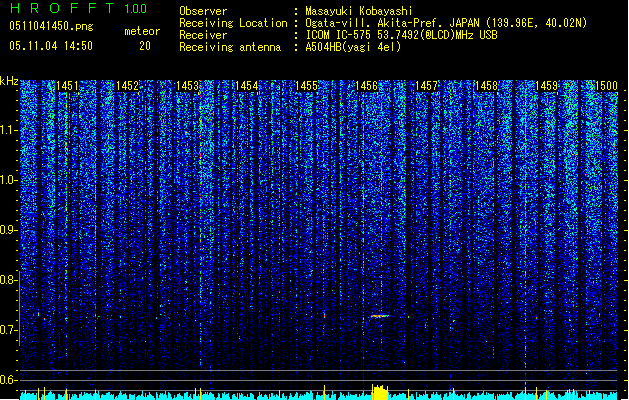629x400 pixels.
Task: Click the tall yellow peak in the bottom intensity graph
Action: coord(380,392)
